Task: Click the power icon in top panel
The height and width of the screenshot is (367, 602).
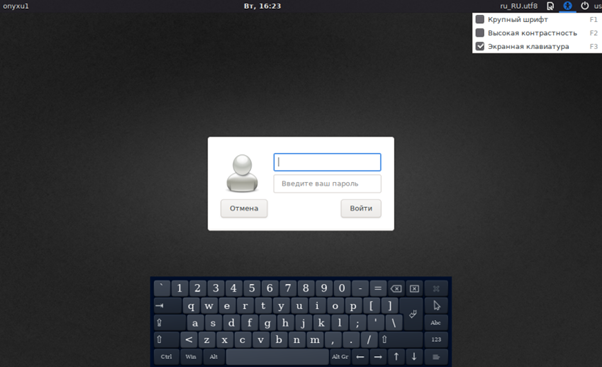Action: (584, 6)
